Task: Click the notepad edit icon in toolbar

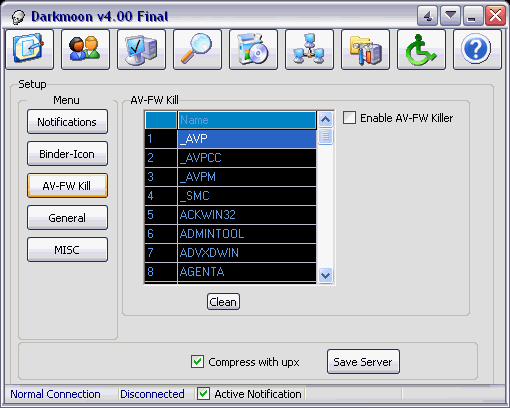Action: 29,49
